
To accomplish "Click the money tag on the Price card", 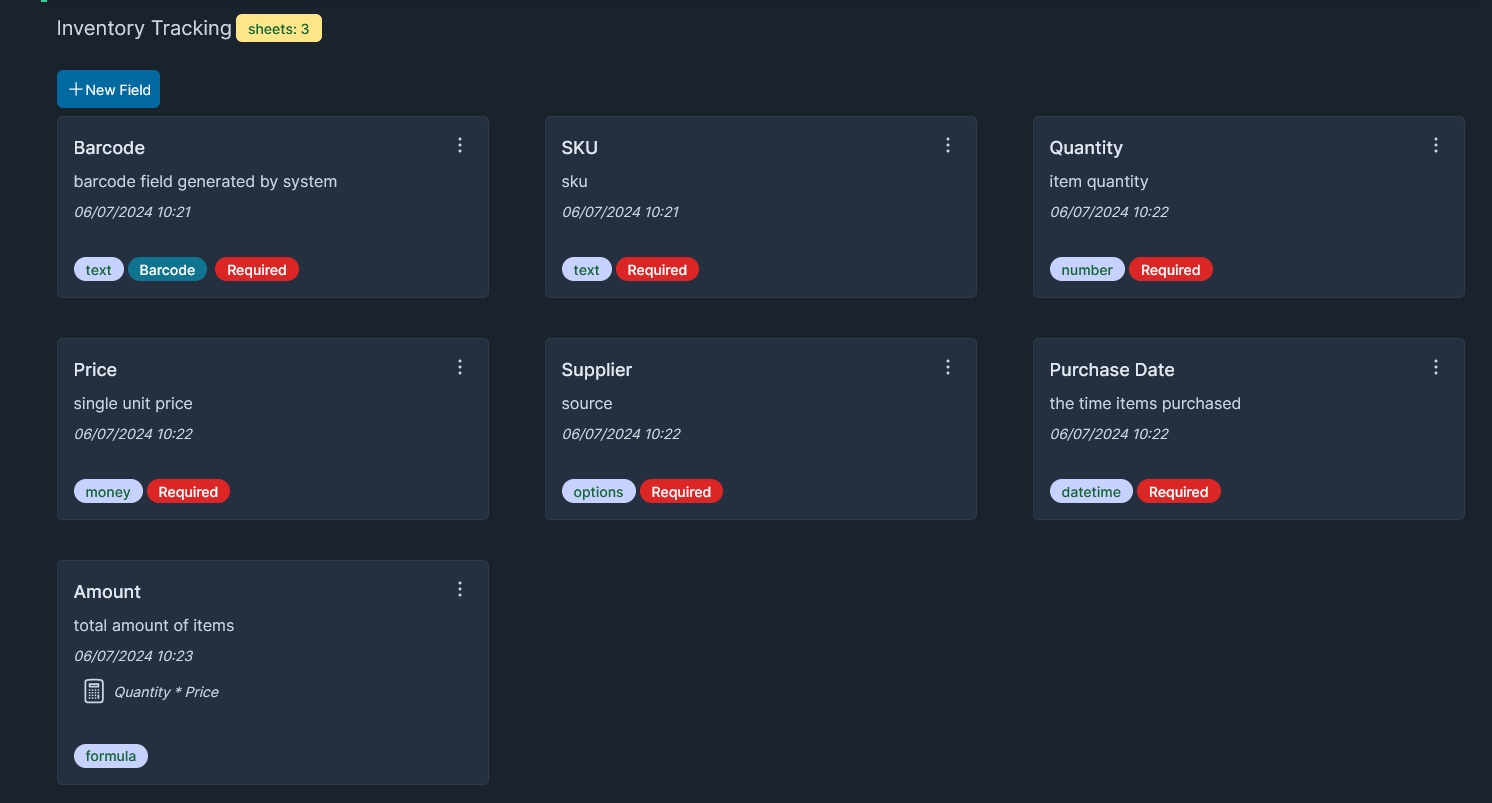I will pos(108,492).
